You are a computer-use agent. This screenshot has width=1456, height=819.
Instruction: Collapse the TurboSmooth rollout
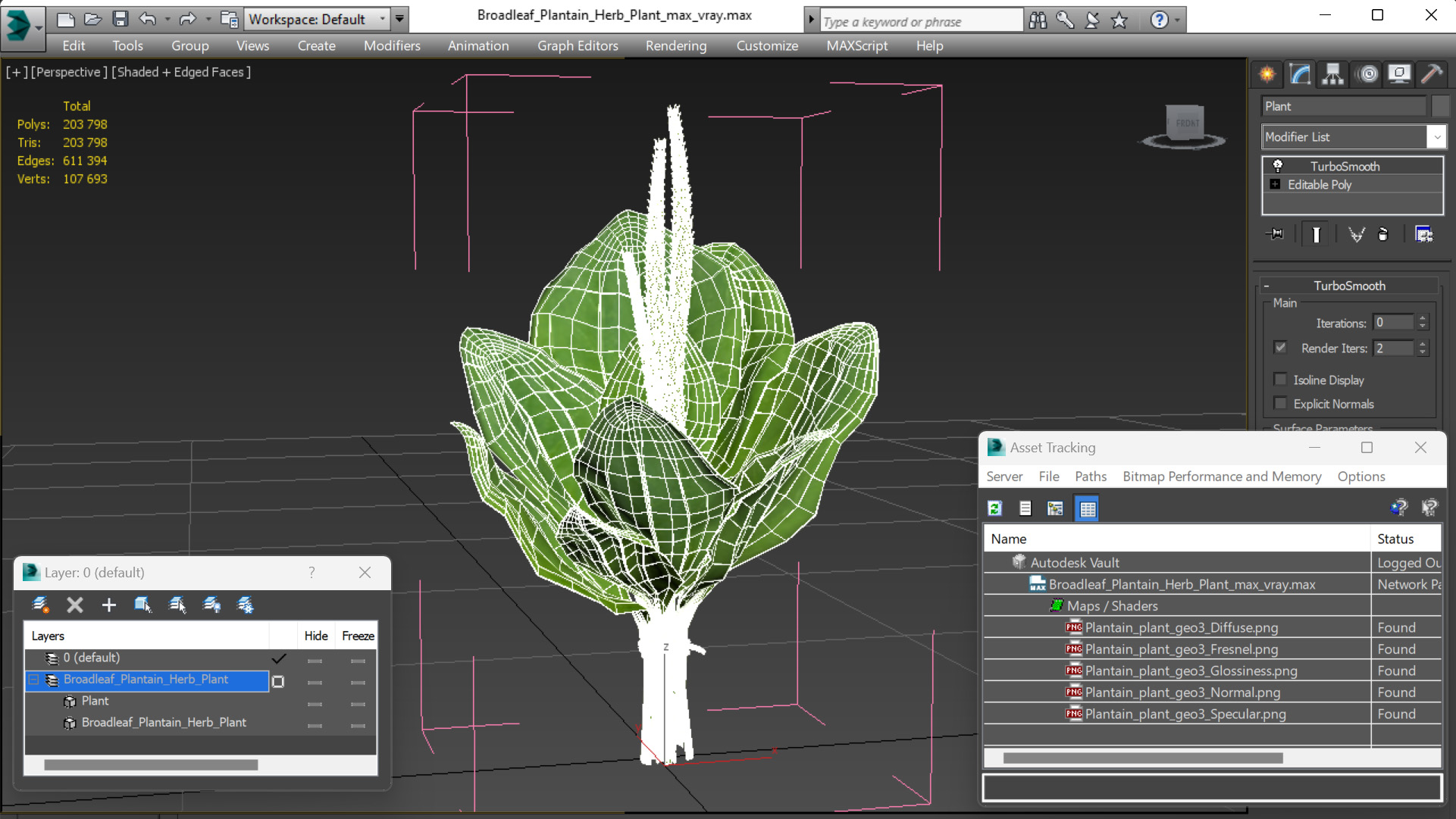point(1349,286)
